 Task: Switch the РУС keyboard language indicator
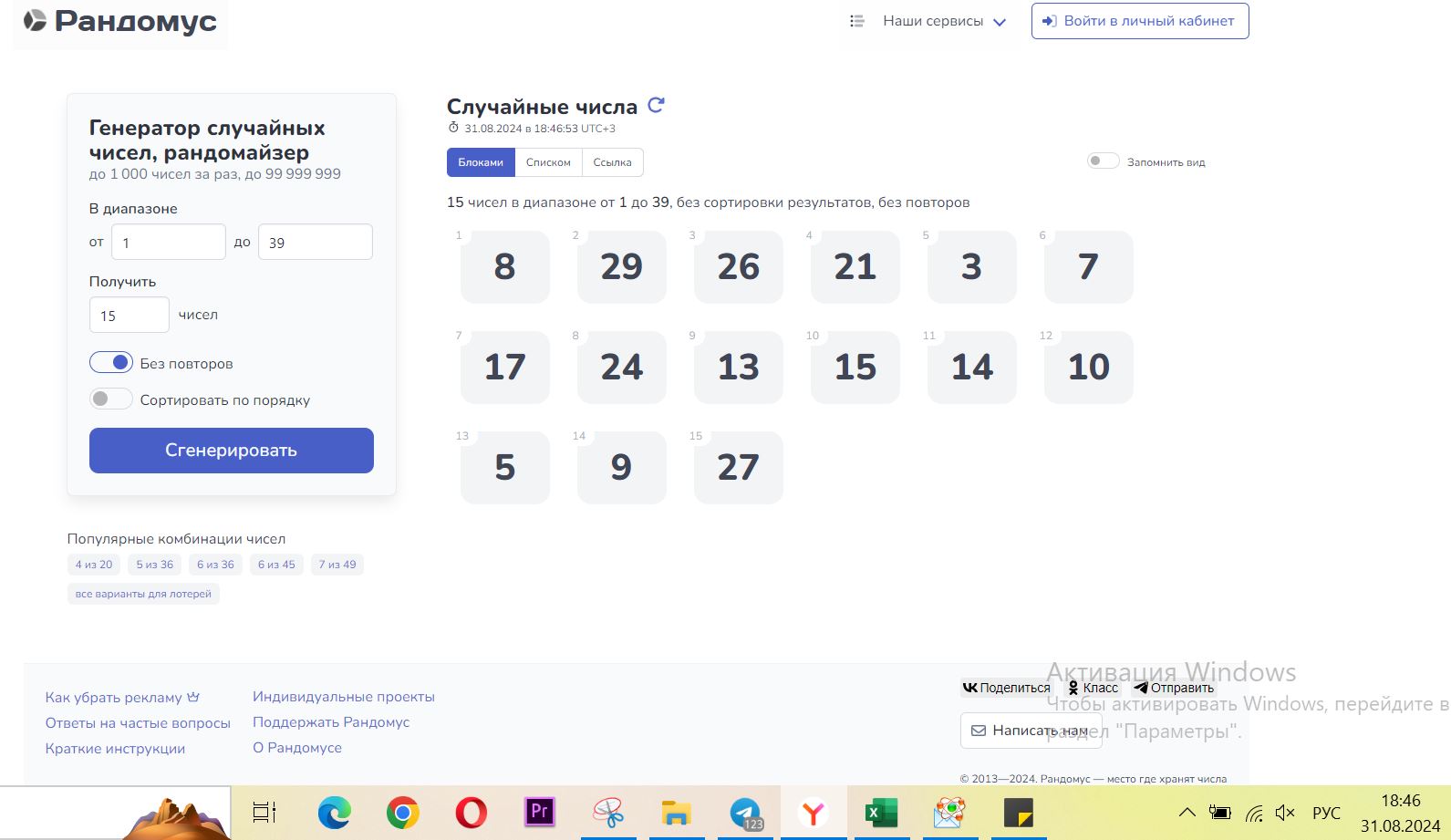pyautogui.click(x=1326, y=813)
